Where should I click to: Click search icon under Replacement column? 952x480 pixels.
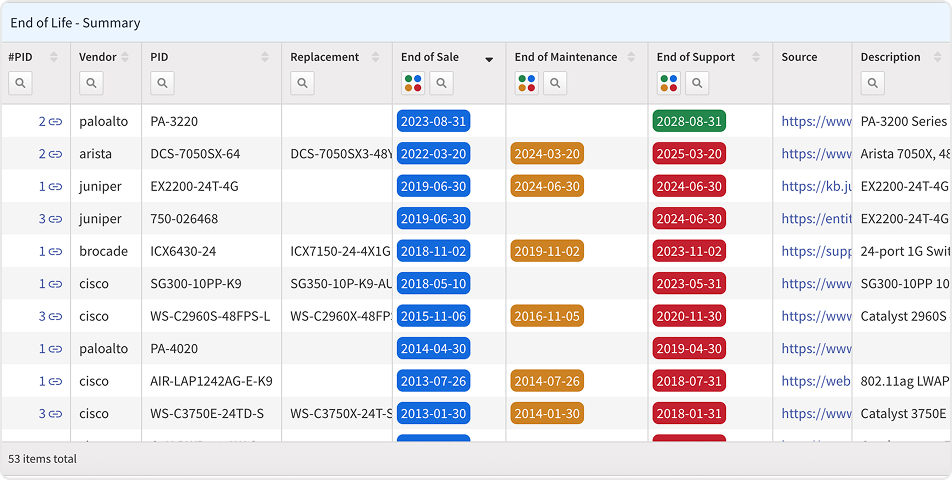[302, 83]
